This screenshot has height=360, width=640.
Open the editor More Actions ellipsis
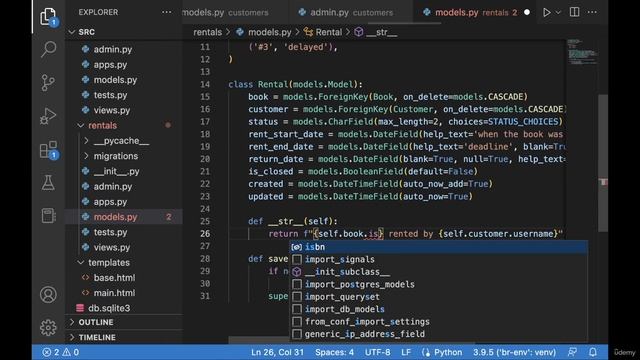592,12
